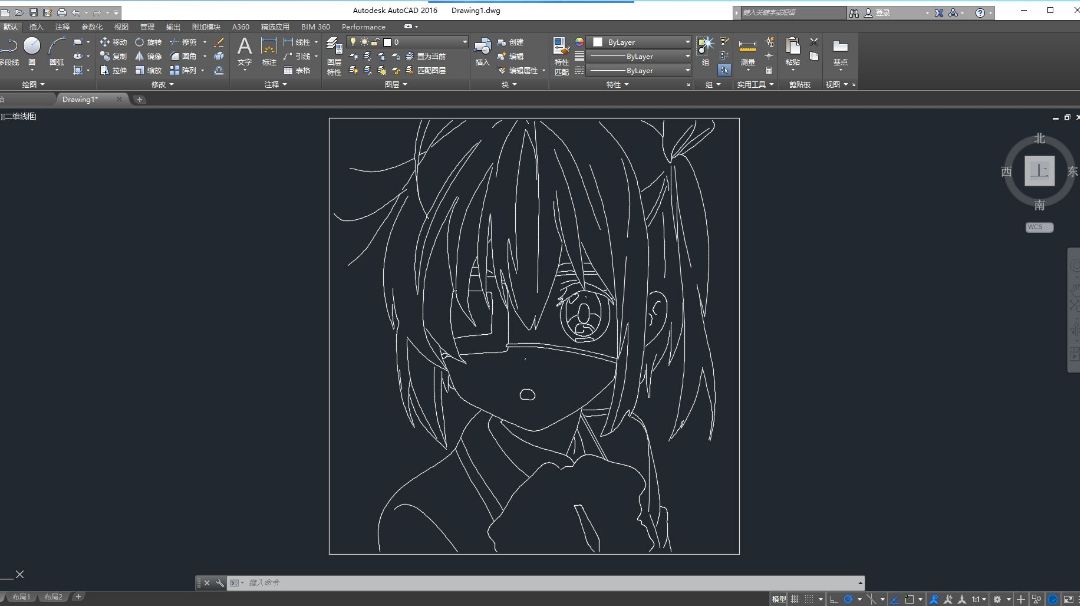Select the Arc (圆弧) drawing tool
Image resolution: width=1080 pixels, height=606 pixels.
click(57, 52)
